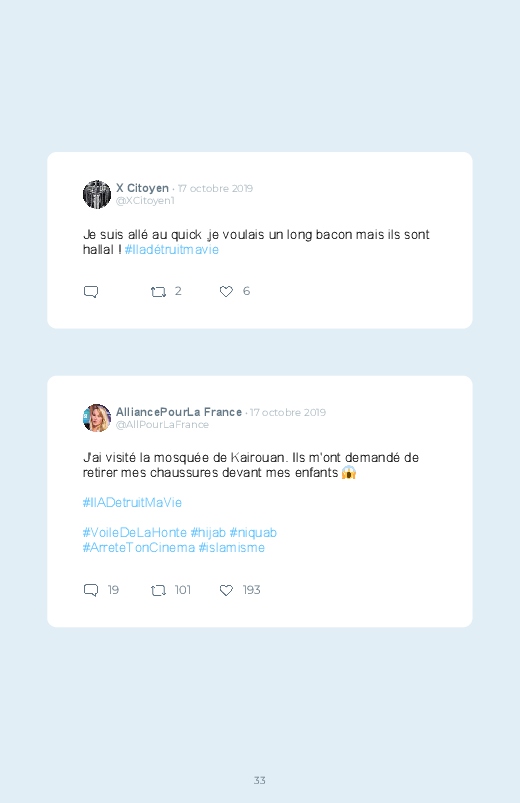Open AlliancePourLa France profile picture
This screenshot has width=520, height=803.
[97, 418]
